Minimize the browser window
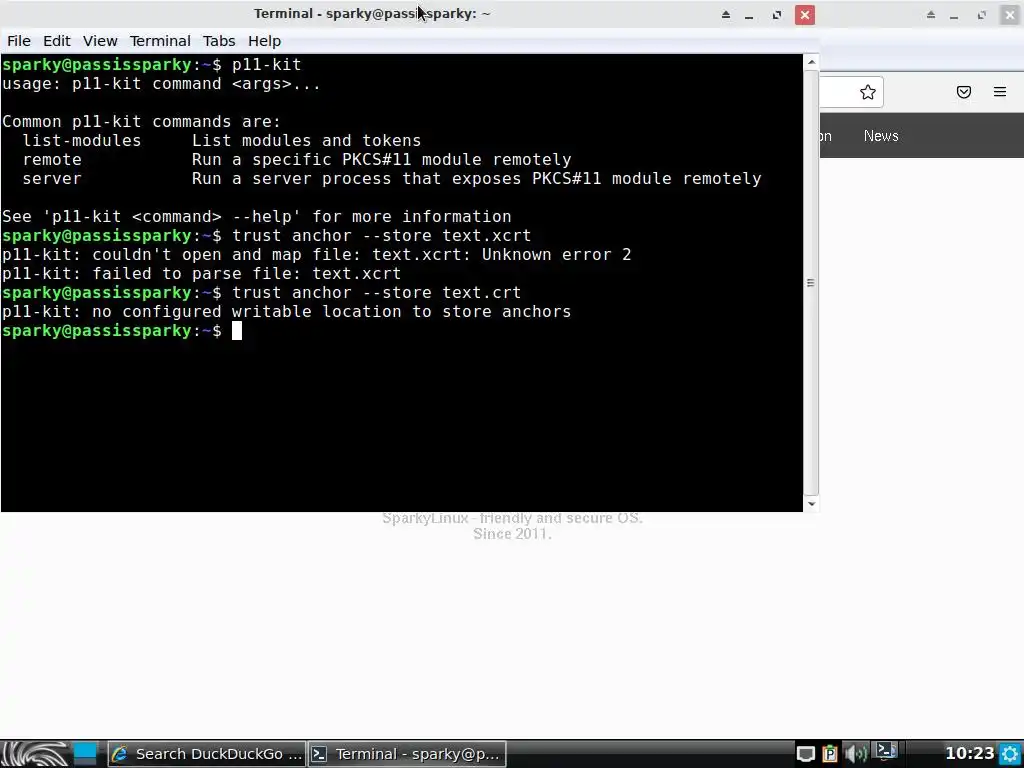This screenshot has height=768, width=1024. [x=954, y=15]
